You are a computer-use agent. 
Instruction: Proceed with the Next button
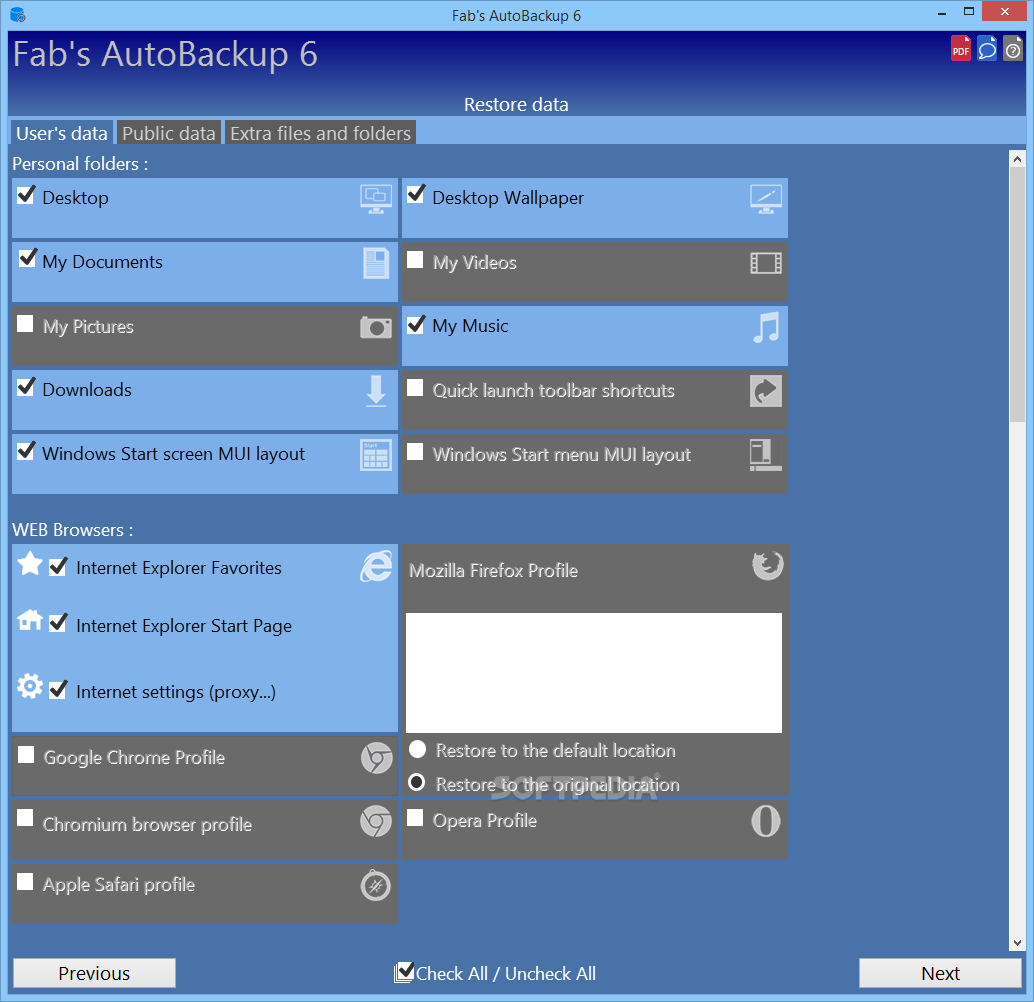tap(940, 973)
